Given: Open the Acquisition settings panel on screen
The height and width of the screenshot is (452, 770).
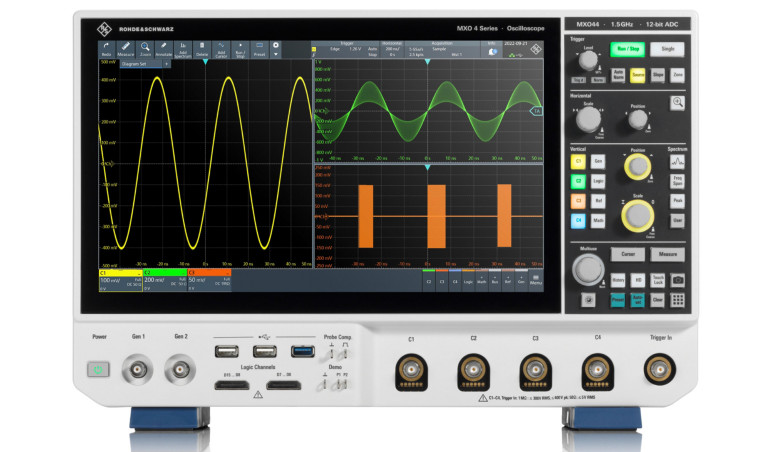Looking at the screenshot, I should pyautogui.click(x=442, y=50).
